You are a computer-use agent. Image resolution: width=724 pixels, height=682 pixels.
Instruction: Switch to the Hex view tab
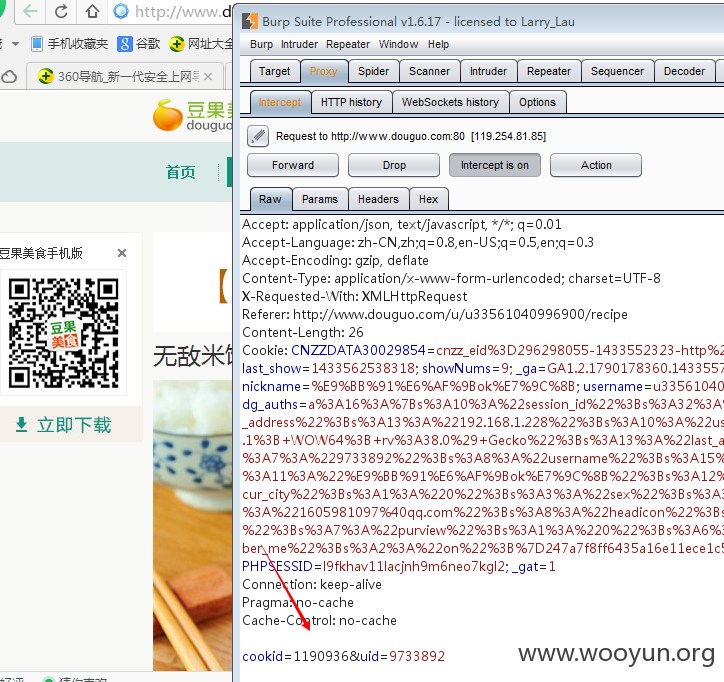[428, 199]
